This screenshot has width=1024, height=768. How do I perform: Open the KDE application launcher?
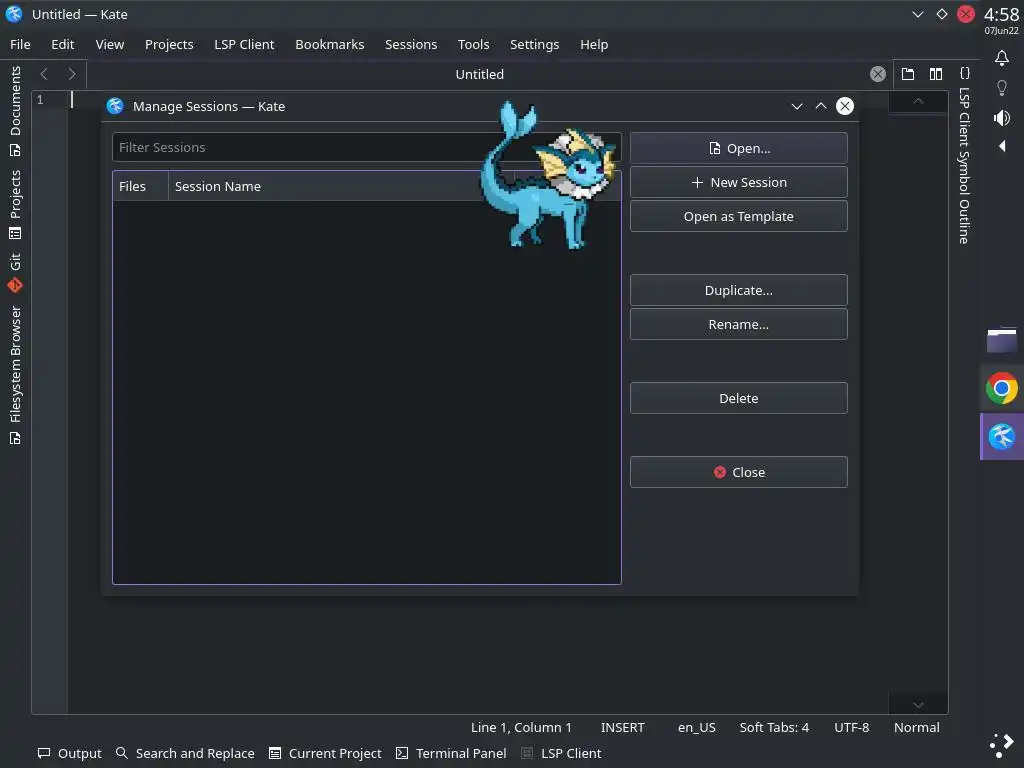[1002, 745]
